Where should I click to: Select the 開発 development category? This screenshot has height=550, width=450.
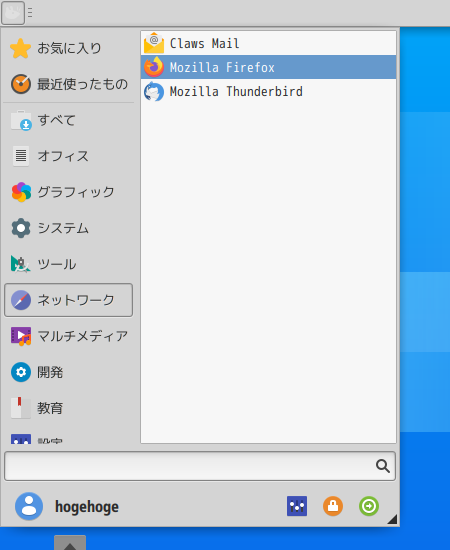68,372
